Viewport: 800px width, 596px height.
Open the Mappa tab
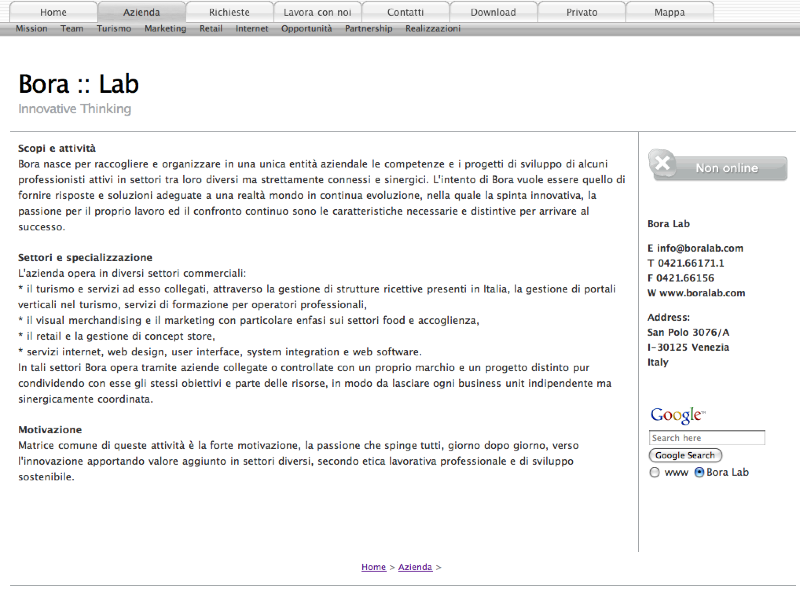669,12
